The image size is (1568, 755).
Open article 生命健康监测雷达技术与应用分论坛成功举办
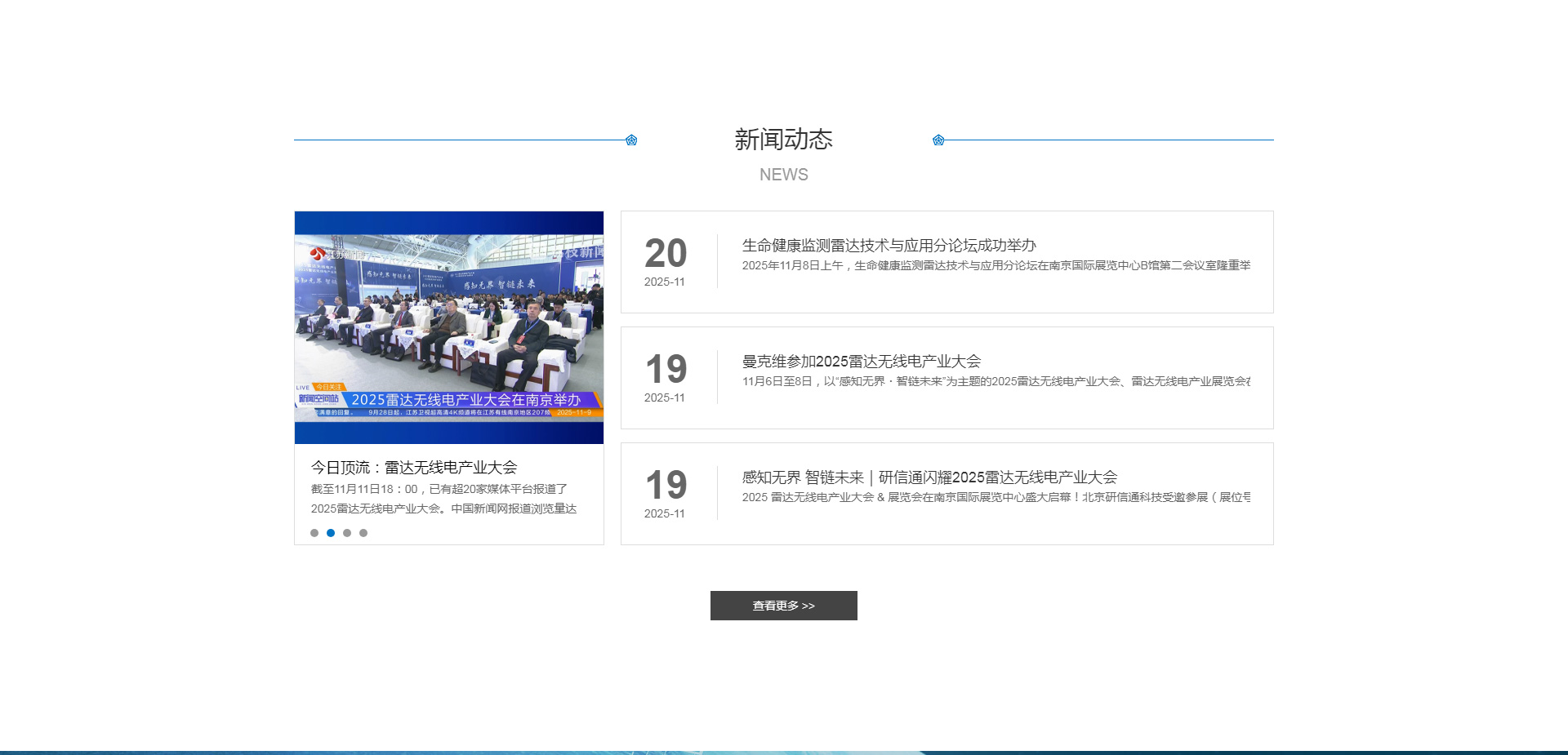point(889,246)
